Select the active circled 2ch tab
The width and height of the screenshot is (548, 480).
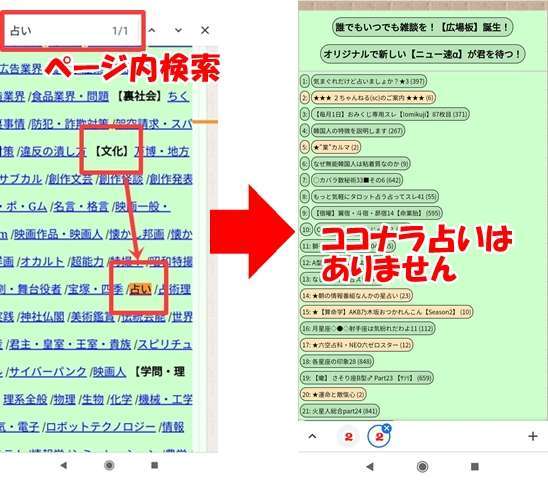tap(379, 436)
